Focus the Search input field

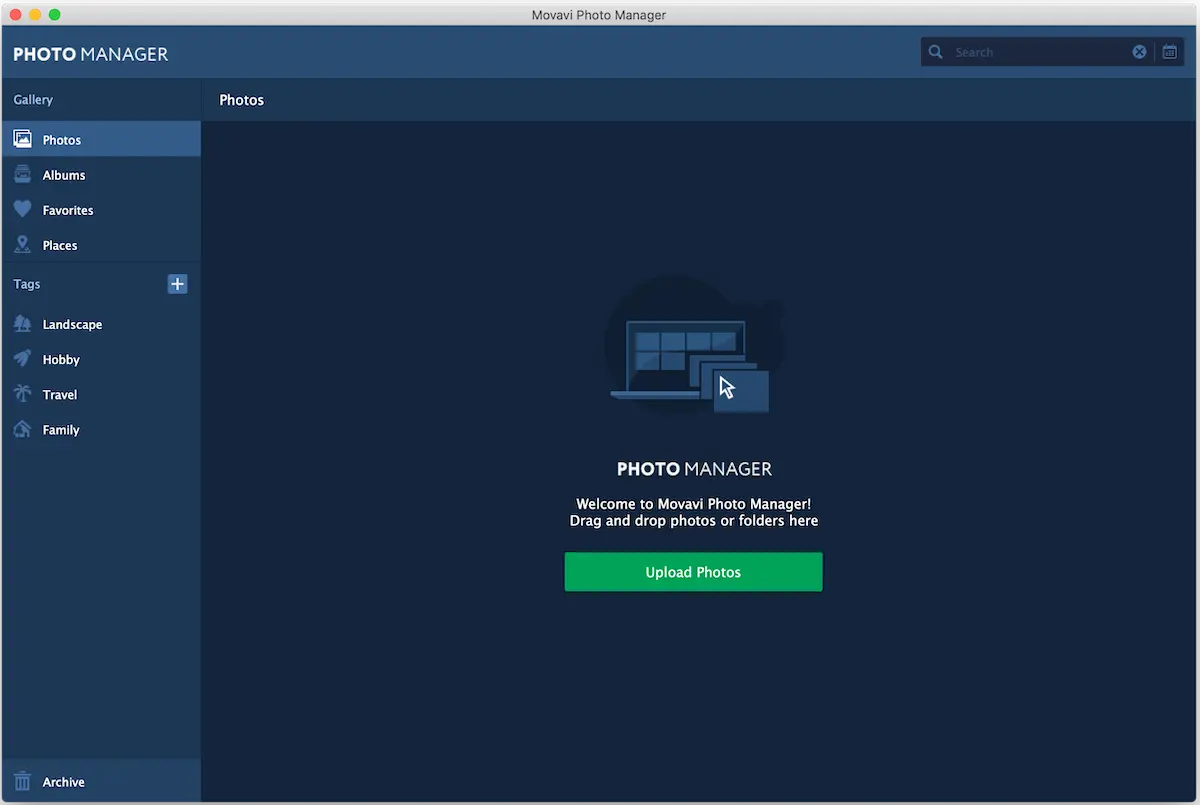tap(1038, 52)
